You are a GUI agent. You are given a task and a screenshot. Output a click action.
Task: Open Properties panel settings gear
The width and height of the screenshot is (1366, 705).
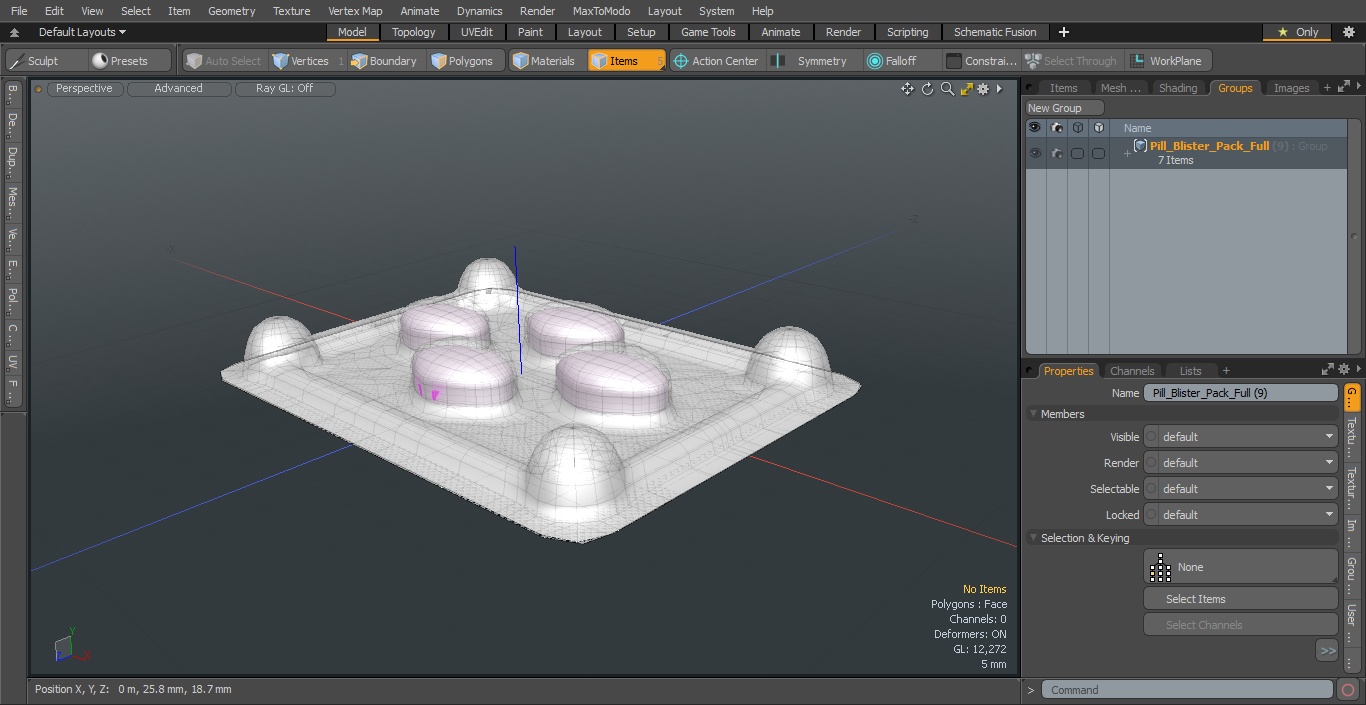pos(1344,370)
